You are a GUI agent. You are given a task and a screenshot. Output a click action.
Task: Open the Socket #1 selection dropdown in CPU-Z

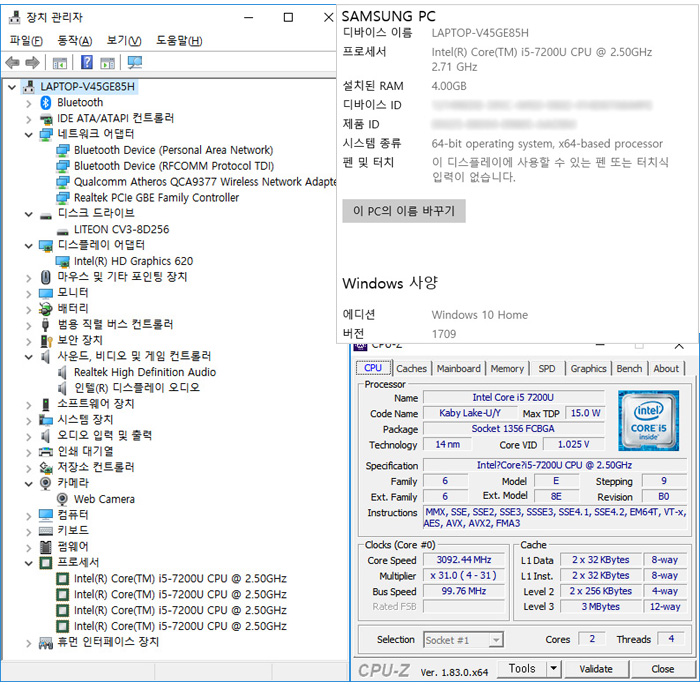496,640
